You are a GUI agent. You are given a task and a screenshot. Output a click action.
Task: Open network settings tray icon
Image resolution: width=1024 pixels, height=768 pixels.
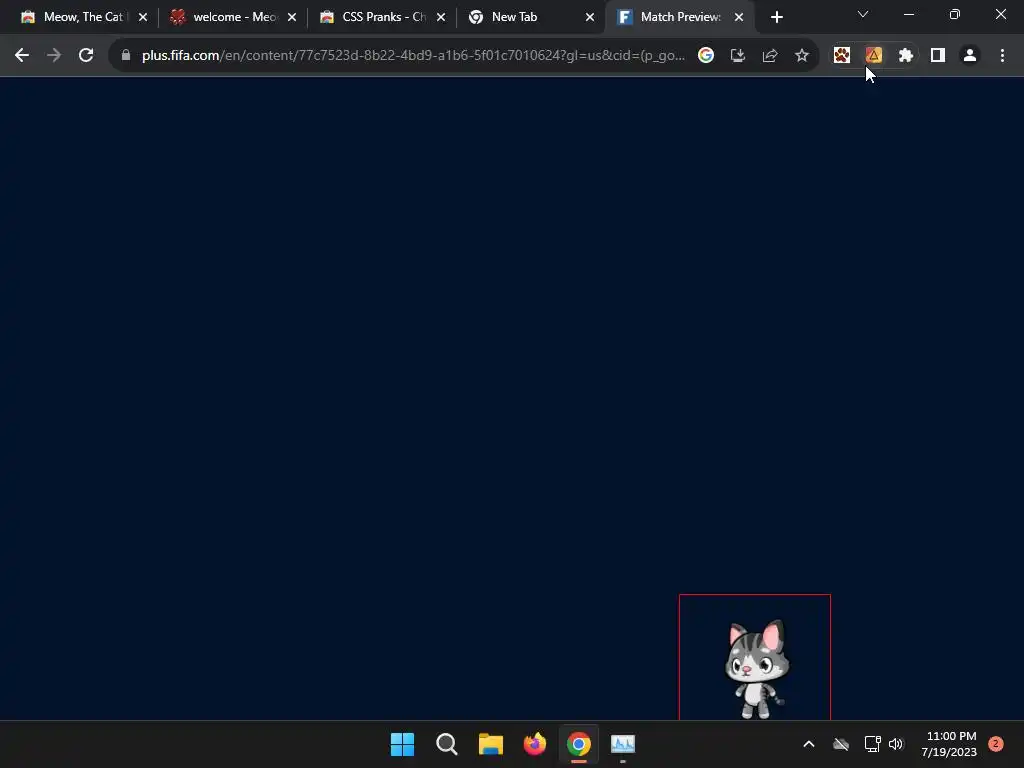pos(872,744)
